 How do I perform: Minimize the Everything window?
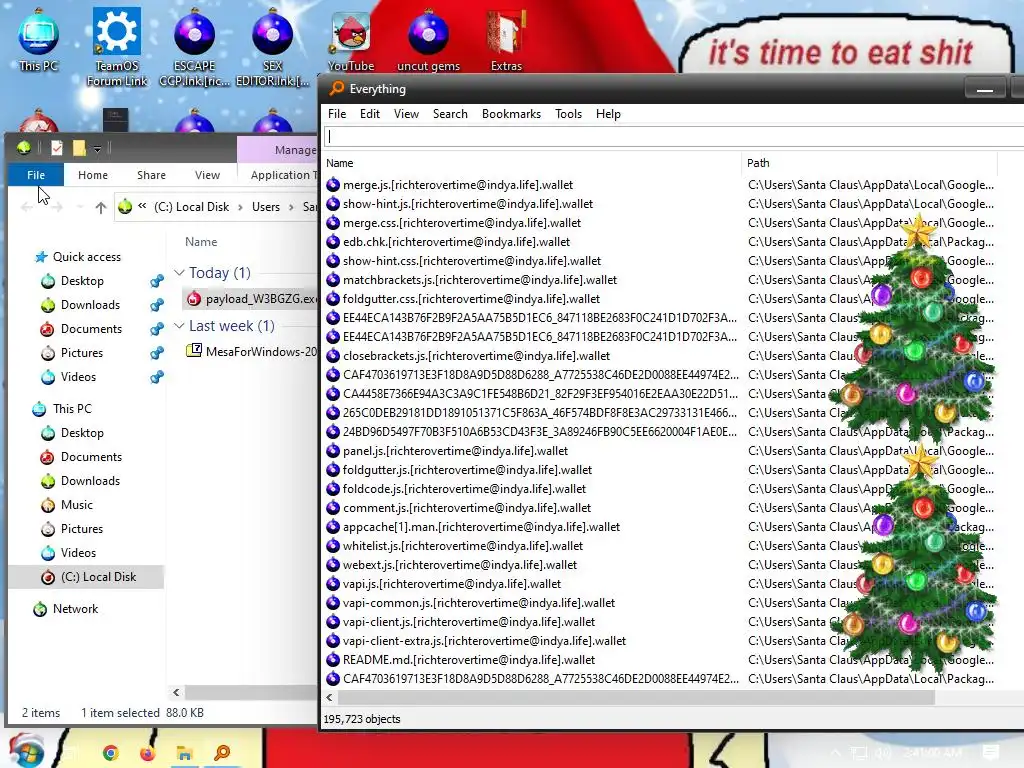[x=985, y=89]
